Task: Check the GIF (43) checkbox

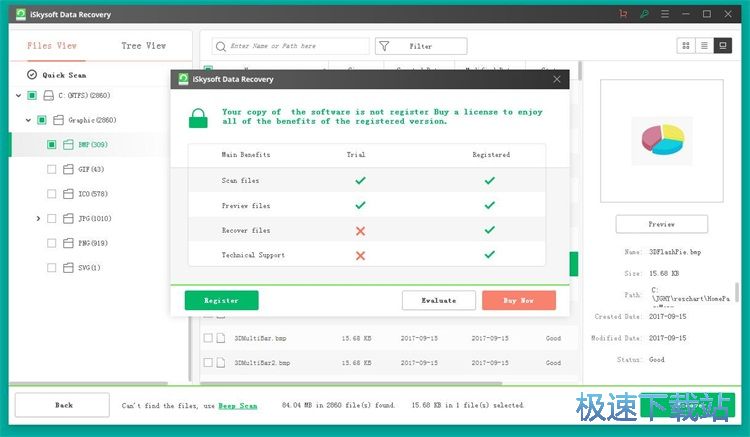Action: pos(52,169)
